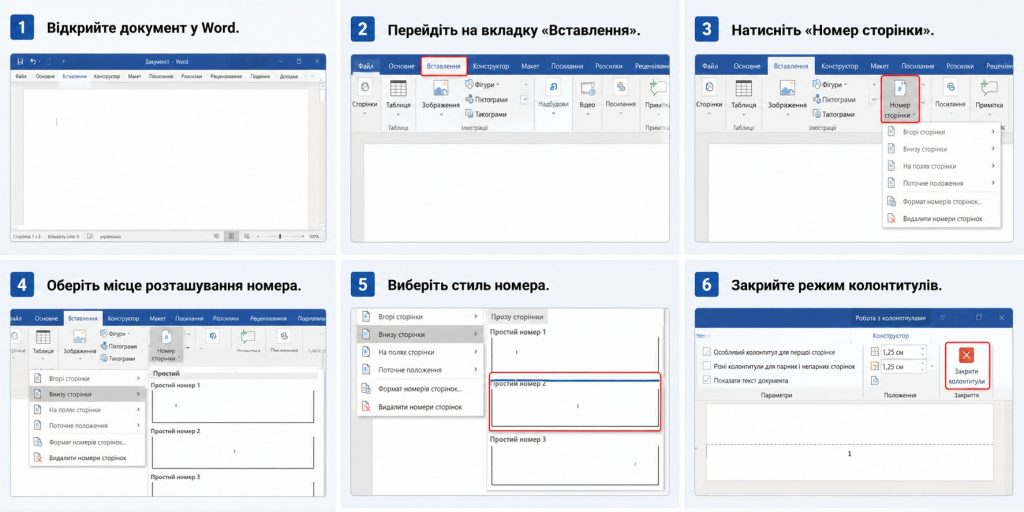Click the Save icon in step 1 window
Image resolution: width=1024 pixels, height=512 pixels.
20,61
